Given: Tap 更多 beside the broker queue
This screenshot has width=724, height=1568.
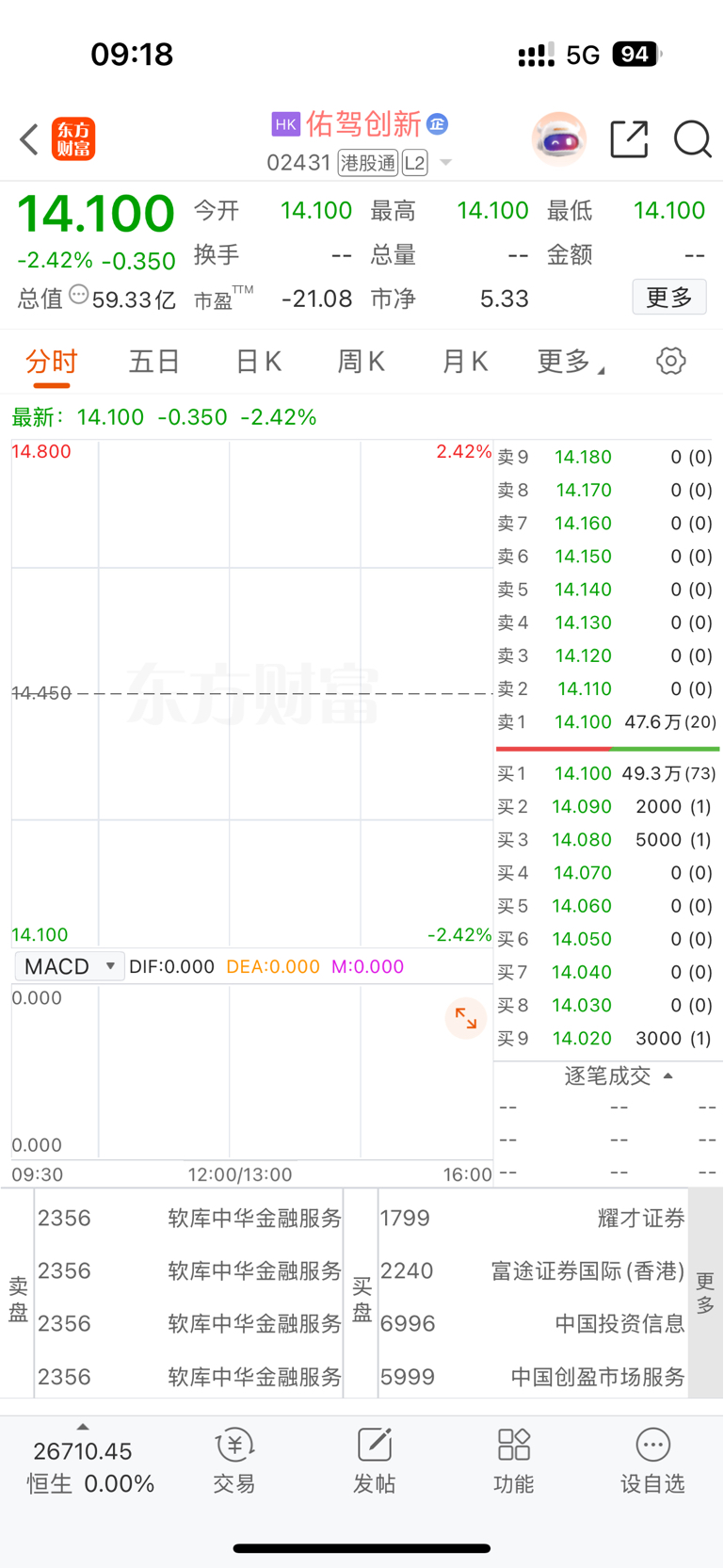Looking at the screenshot, I should click(x=705, y=1292).
